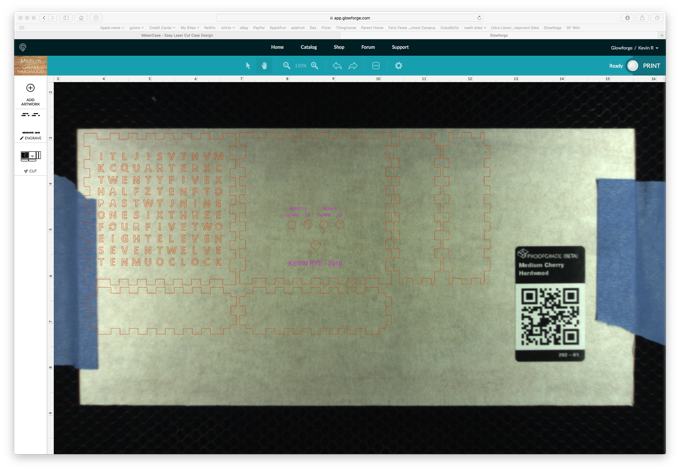Open the SparkFun bookmark
This screenshot has width=680, height=471.
pos(278,27)
